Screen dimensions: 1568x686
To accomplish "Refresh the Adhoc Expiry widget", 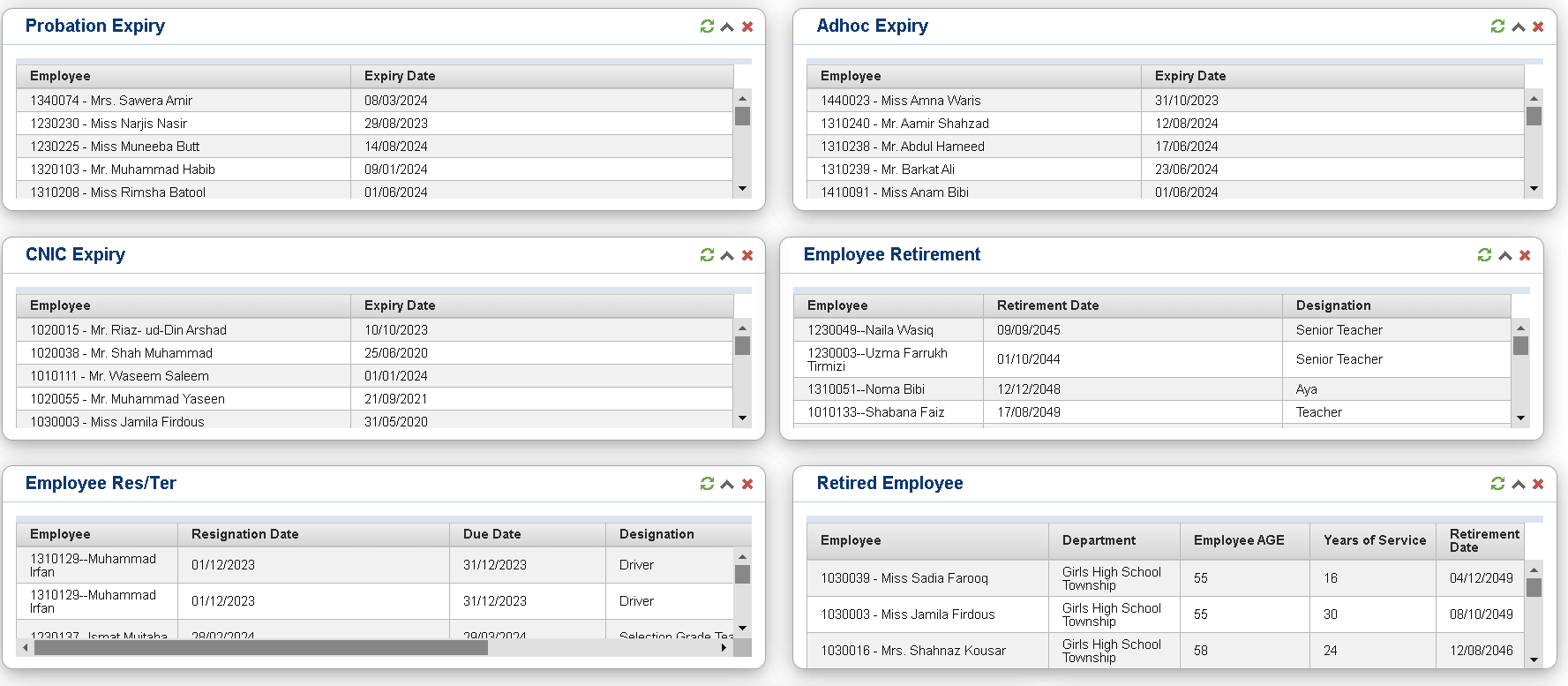I will (1497, 26).
